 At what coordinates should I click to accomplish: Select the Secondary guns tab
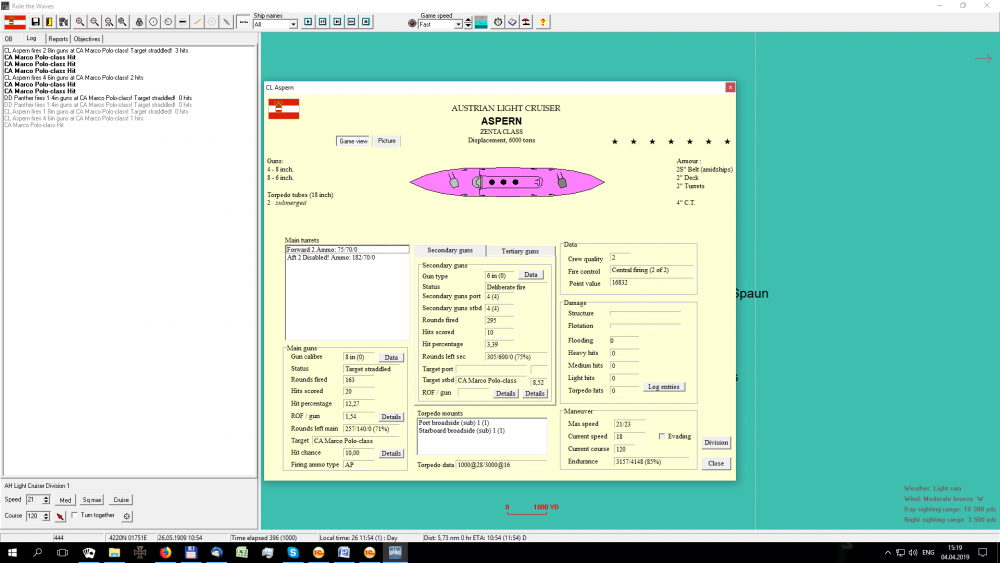pos(450,251)
